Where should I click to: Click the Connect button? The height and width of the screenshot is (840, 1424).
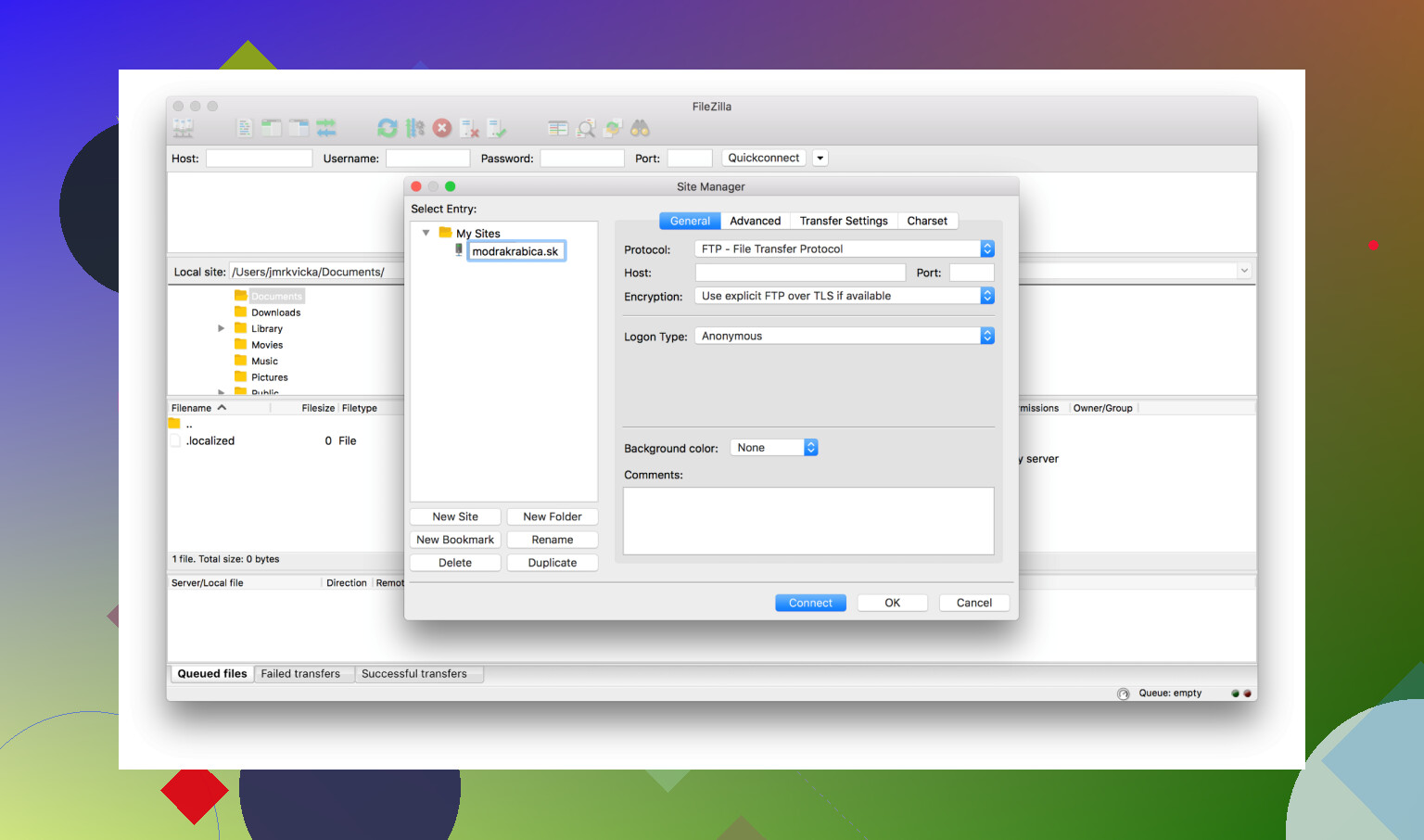tap(810, 604)
